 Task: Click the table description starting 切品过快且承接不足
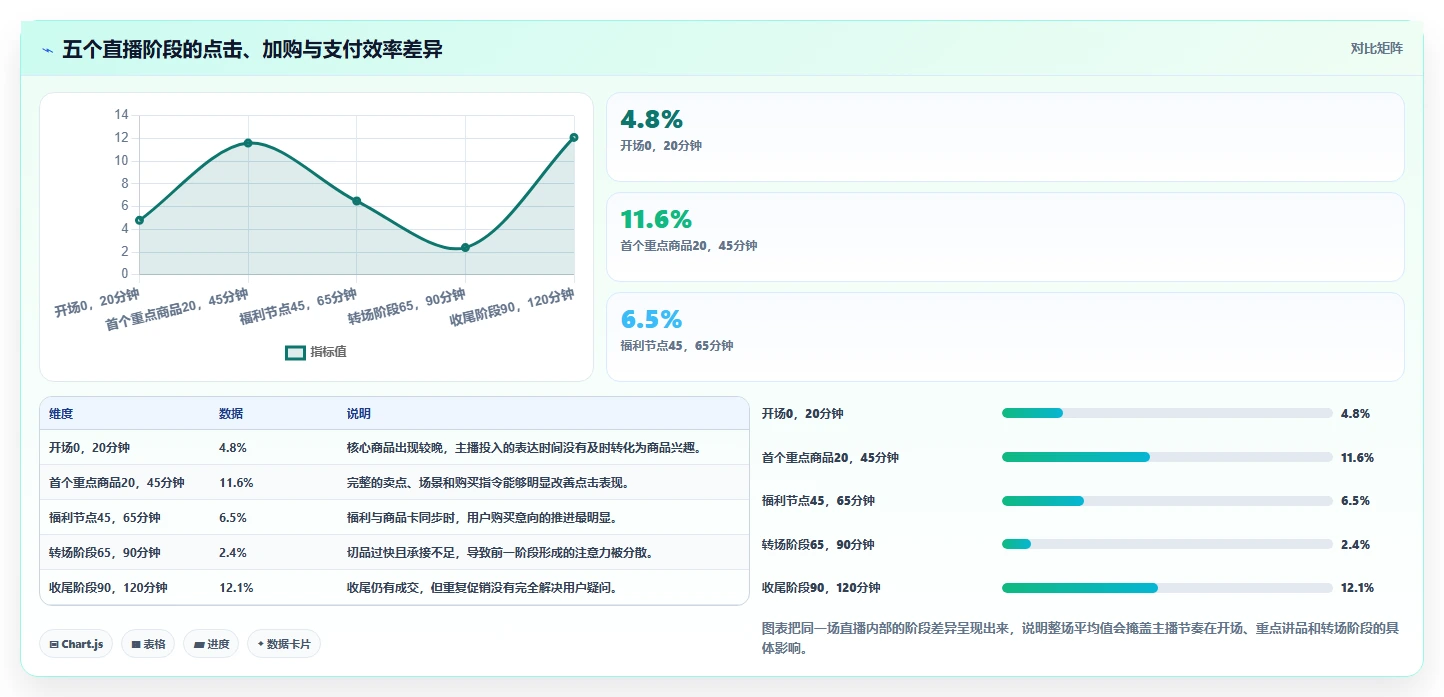pos(500,553)
